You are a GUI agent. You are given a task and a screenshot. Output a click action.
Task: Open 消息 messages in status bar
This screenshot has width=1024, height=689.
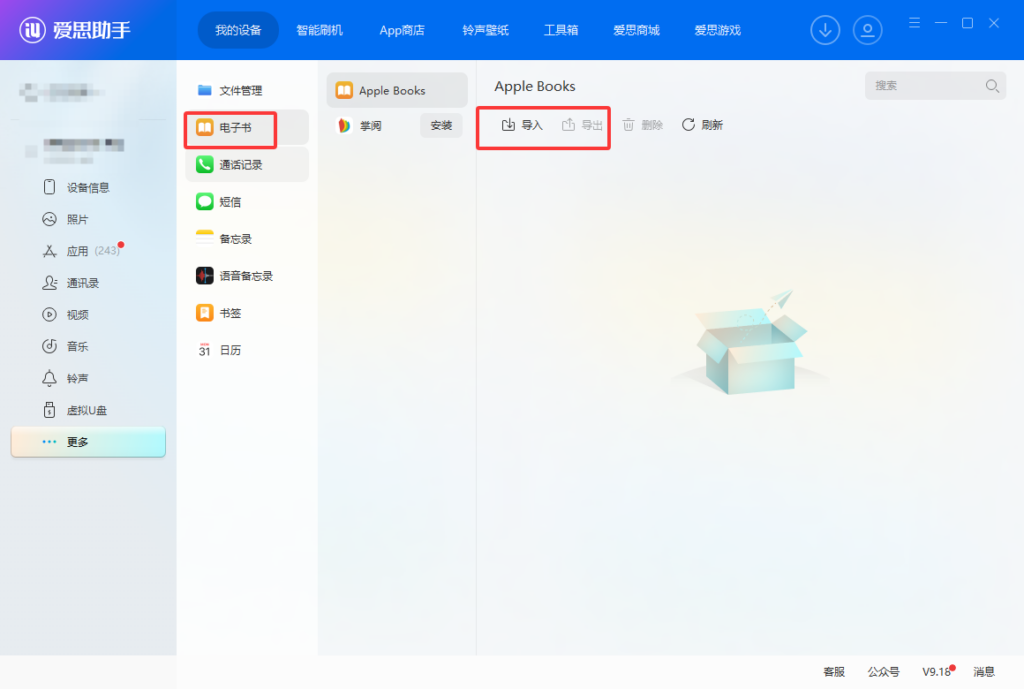(984, 672)
